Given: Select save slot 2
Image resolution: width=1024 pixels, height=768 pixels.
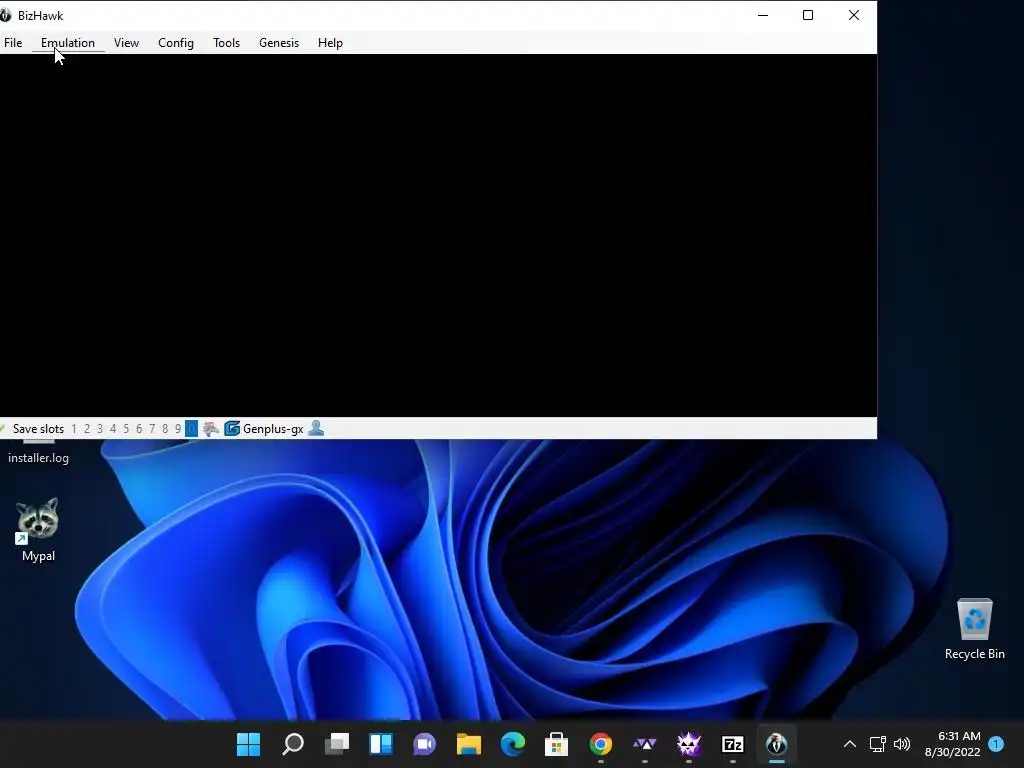Looking at the screenshot, I should pyautogui.click(x=87, y=429).
